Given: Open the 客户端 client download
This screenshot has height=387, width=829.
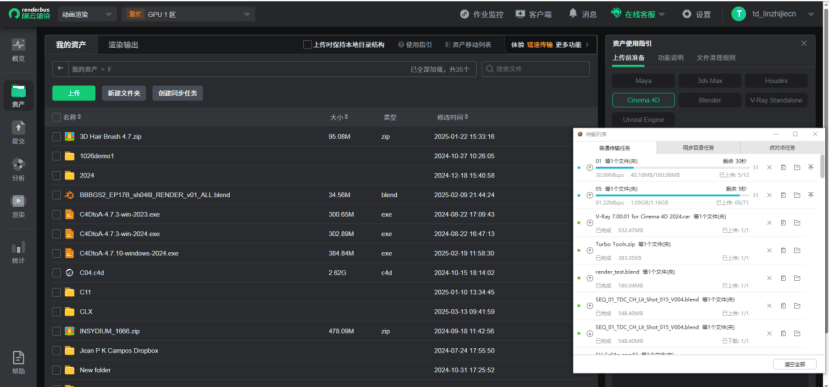Looking at the screenshot, I should [534, 14].
